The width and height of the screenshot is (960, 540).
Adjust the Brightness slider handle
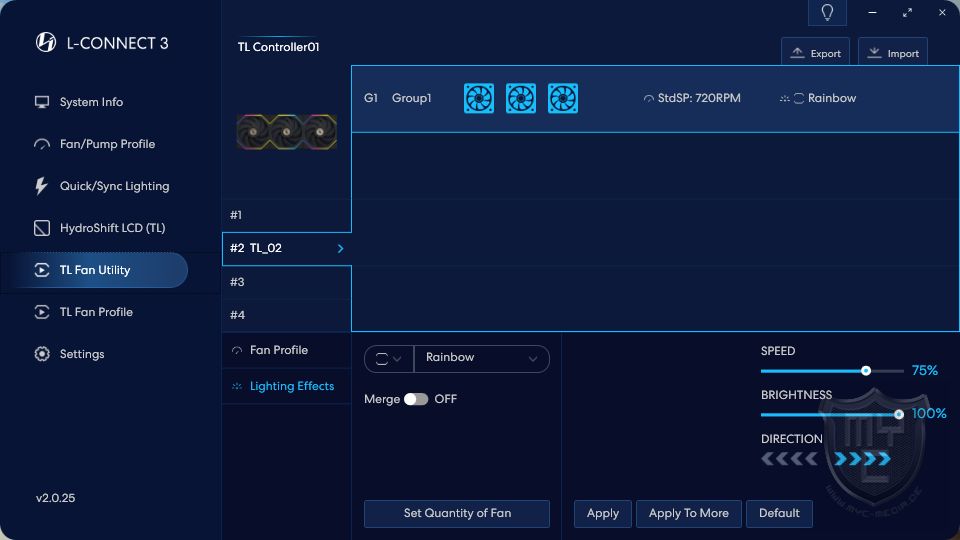(899, 414)
